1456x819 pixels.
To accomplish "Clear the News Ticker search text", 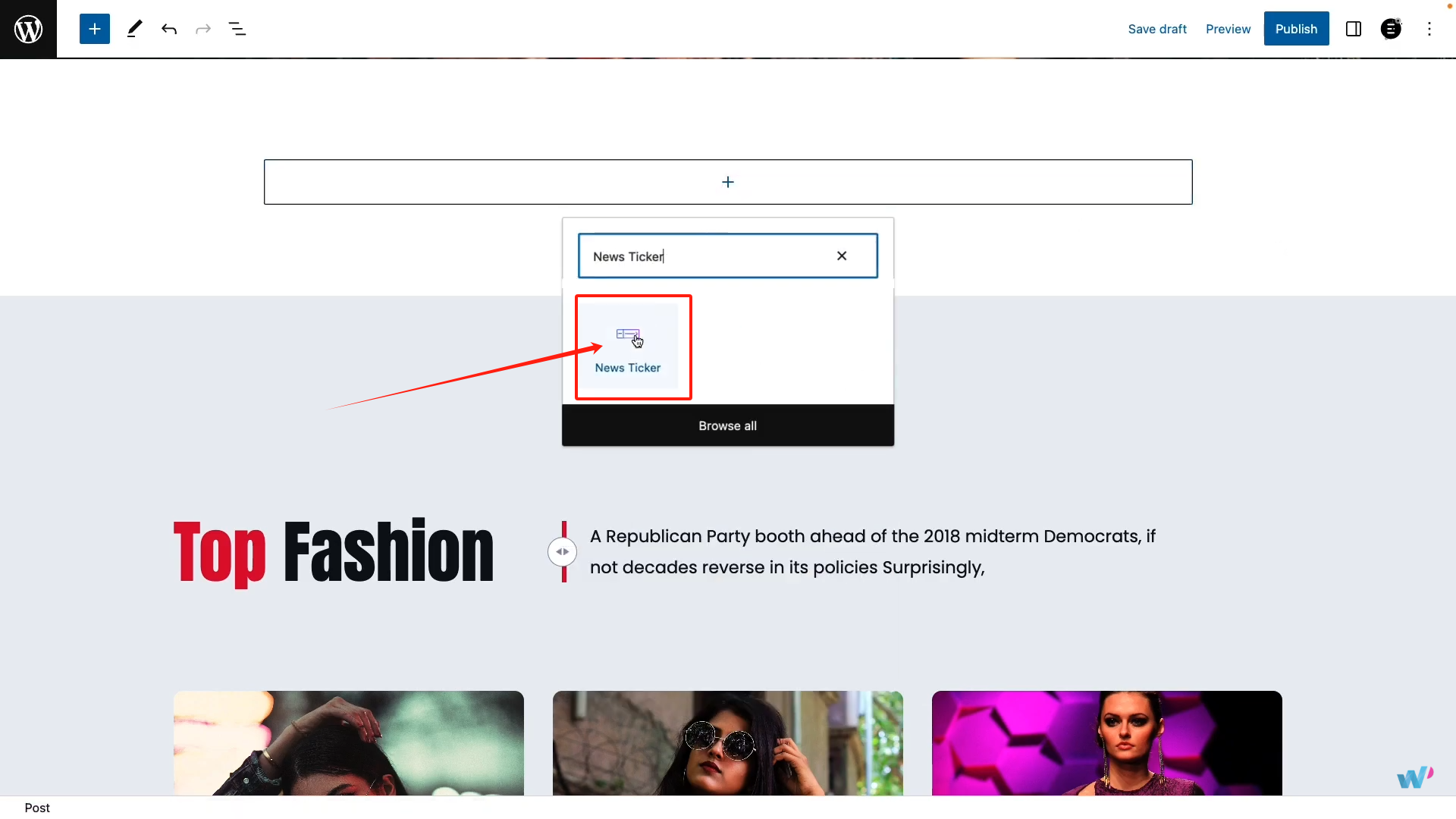I will point(842,256).
